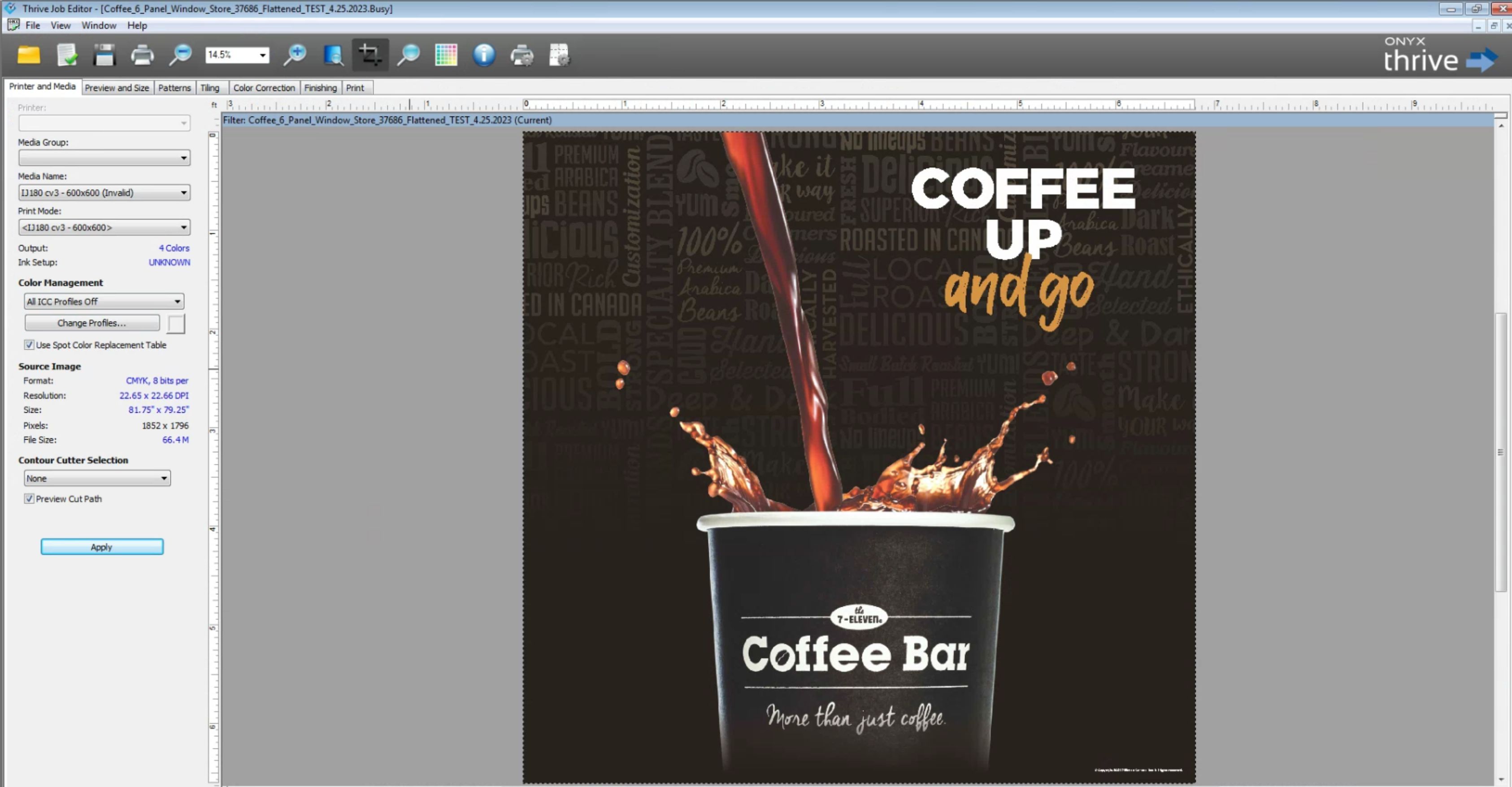The image size is (1512, 787).
Task: Zoom in with the plus magnifier icon
Action: pos(295,55)
